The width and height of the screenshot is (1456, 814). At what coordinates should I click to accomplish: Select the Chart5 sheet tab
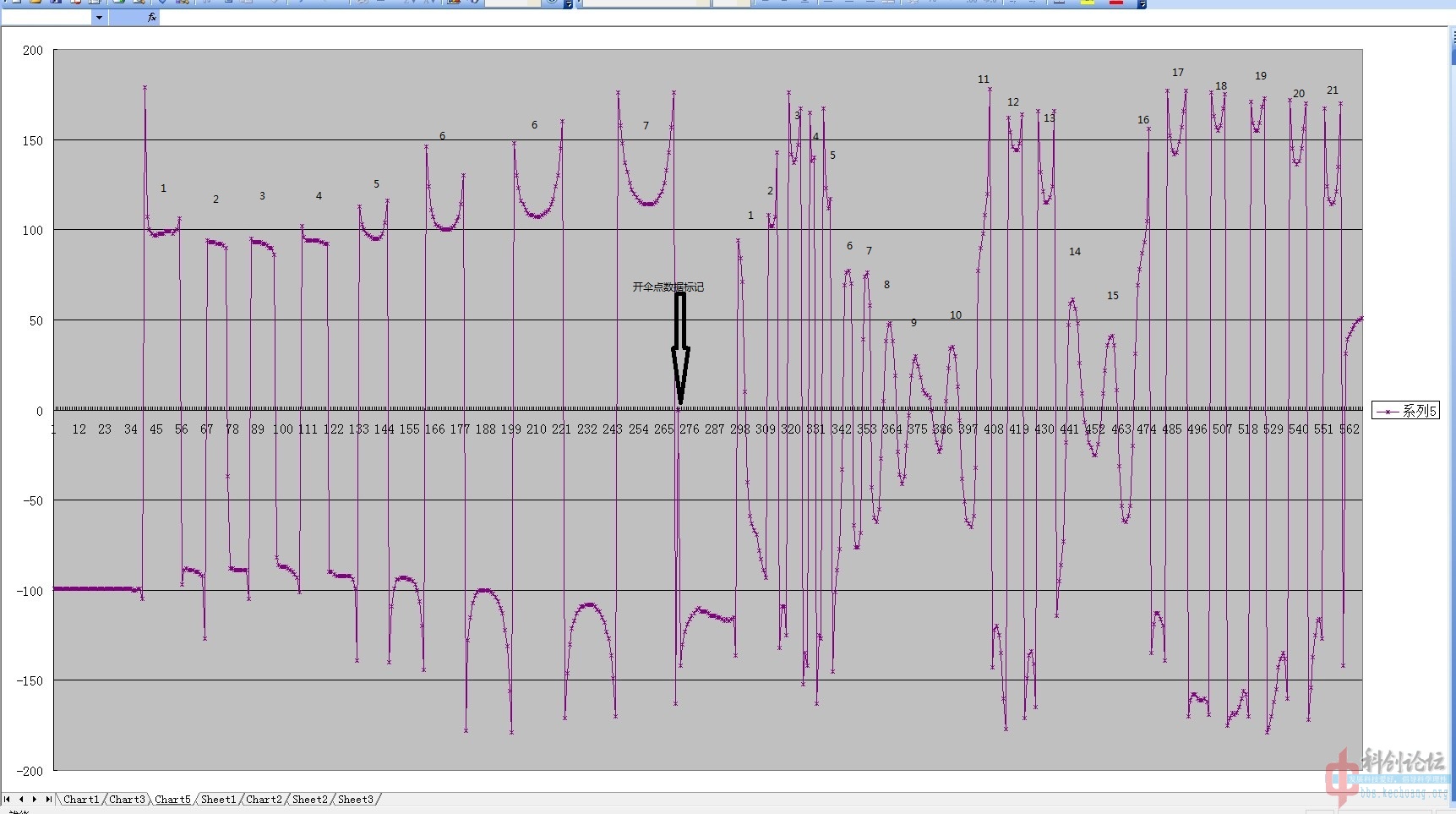(x=172, y=800)
